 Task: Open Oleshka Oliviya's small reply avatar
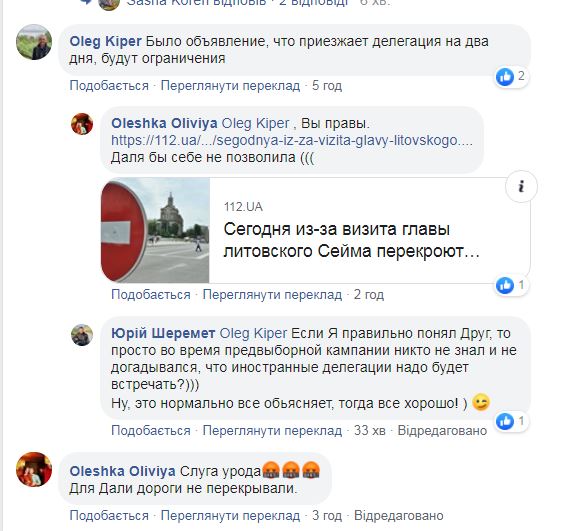pos(82,124)
